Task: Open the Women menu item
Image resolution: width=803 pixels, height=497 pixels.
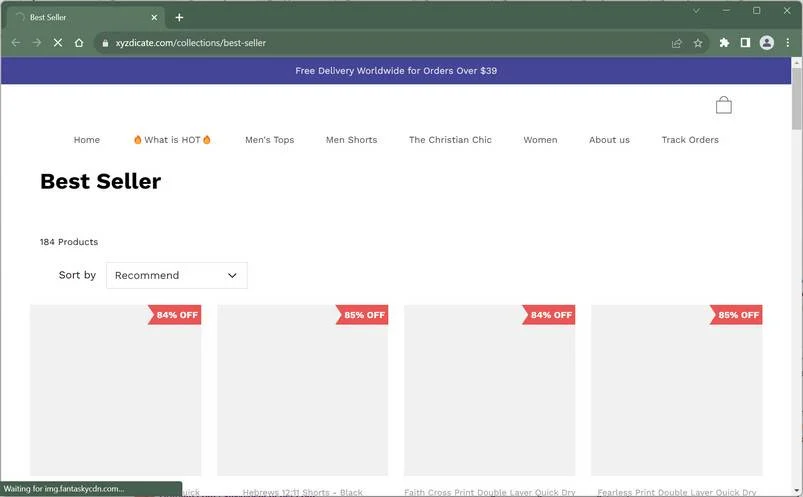Action: 540,140
